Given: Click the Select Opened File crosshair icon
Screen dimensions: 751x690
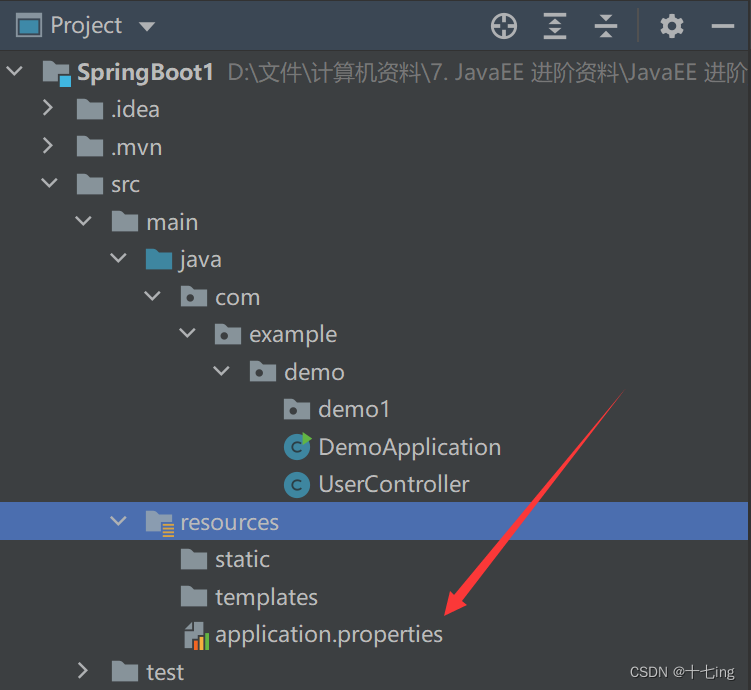Looking at the screenshot, I should click(504, 26).
